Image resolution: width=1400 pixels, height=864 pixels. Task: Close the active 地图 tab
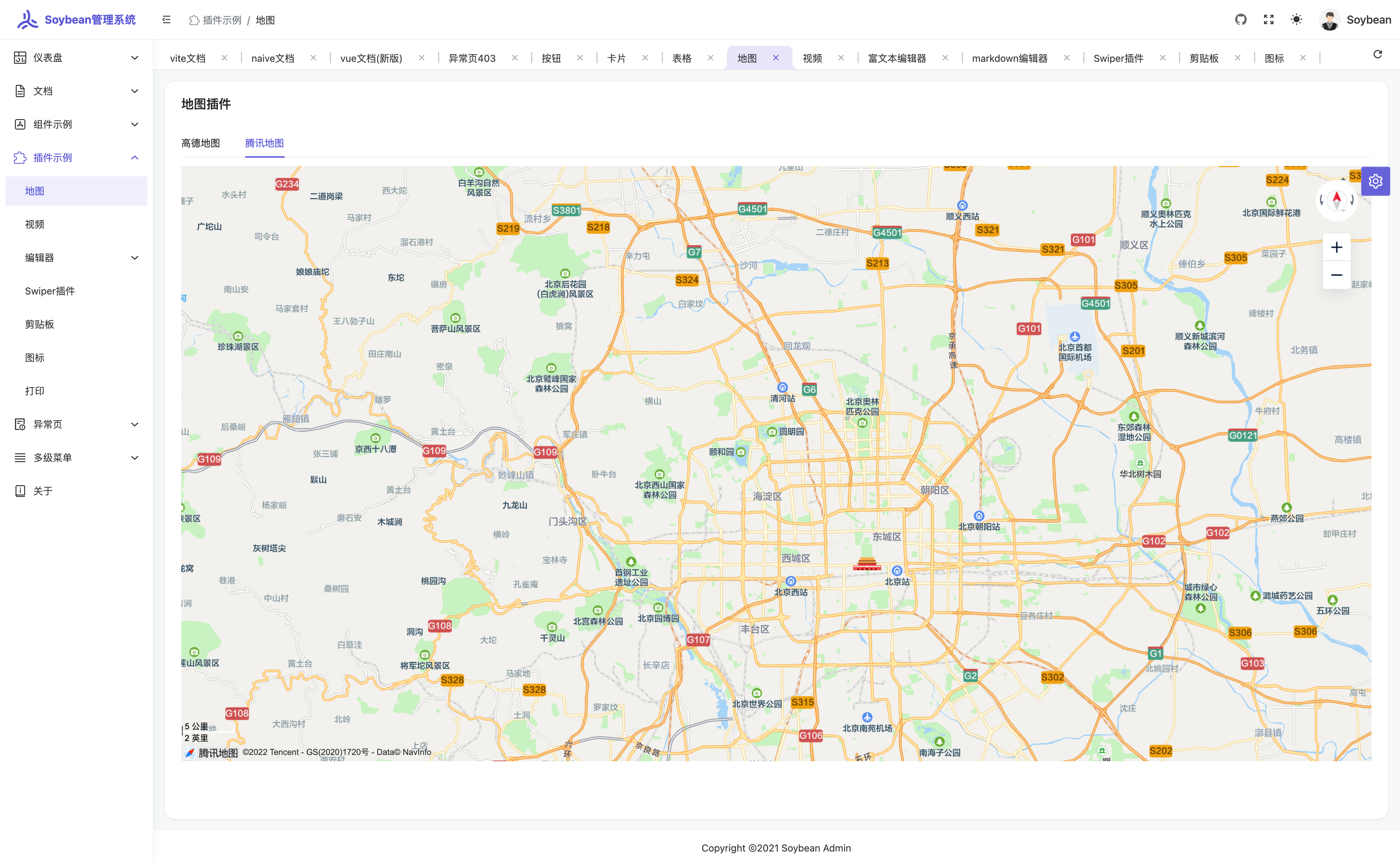coord(776,58)
